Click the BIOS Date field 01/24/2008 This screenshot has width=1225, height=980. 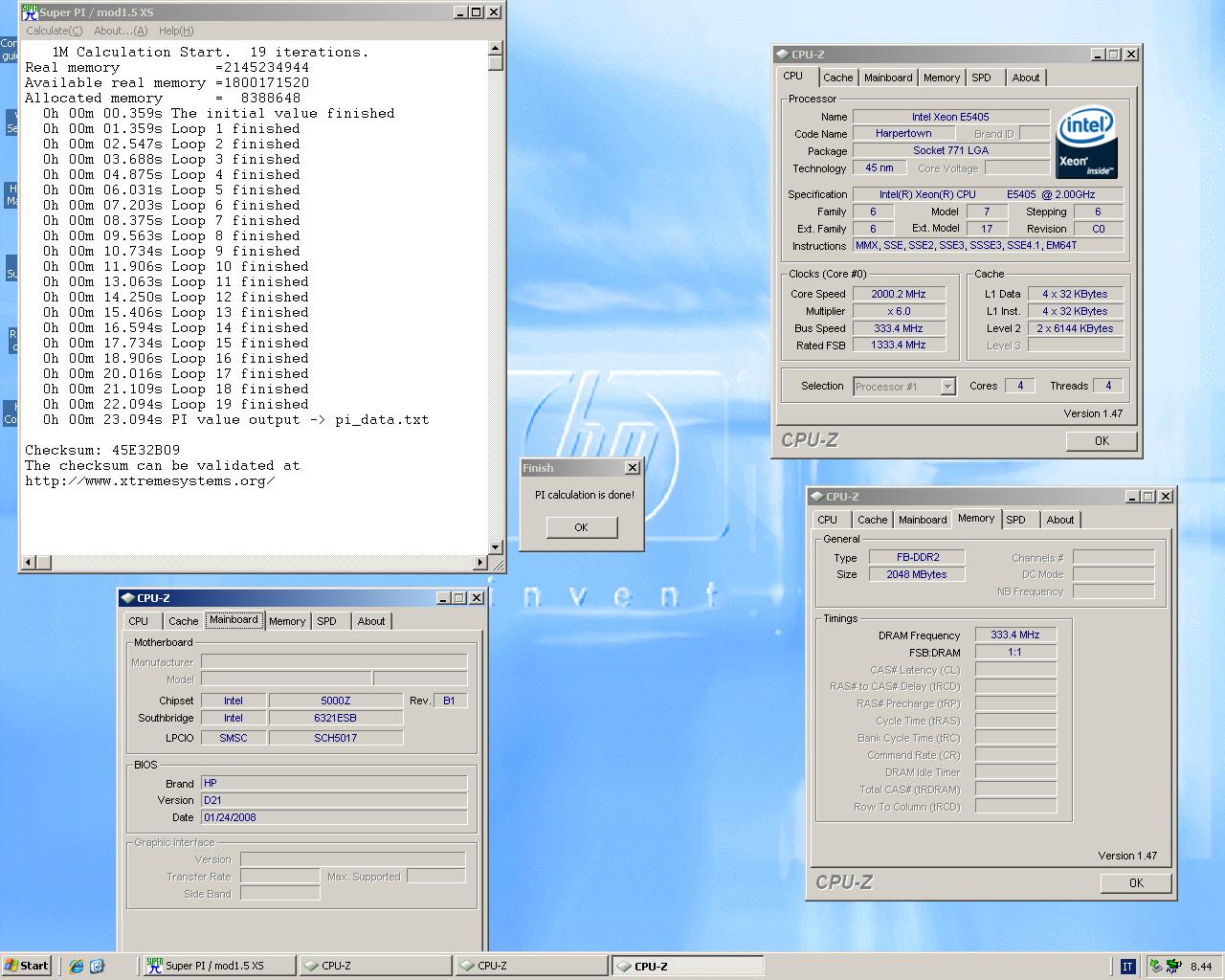[334, 817]
